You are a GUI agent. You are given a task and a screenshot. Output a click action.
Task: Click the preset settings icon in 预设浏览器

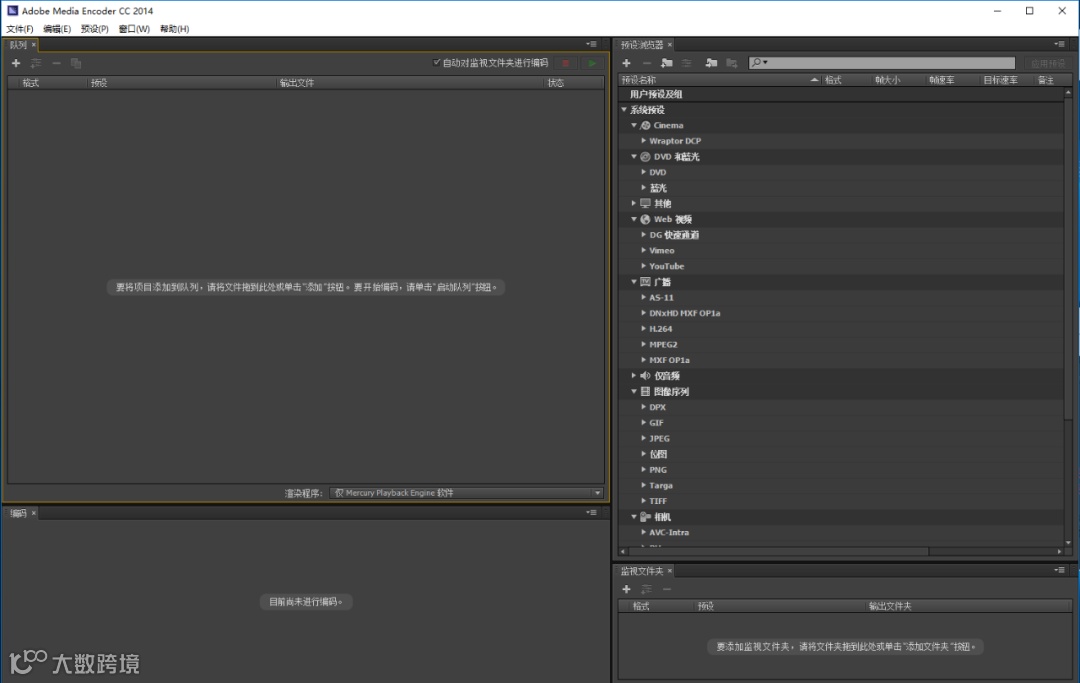(687, 63)
